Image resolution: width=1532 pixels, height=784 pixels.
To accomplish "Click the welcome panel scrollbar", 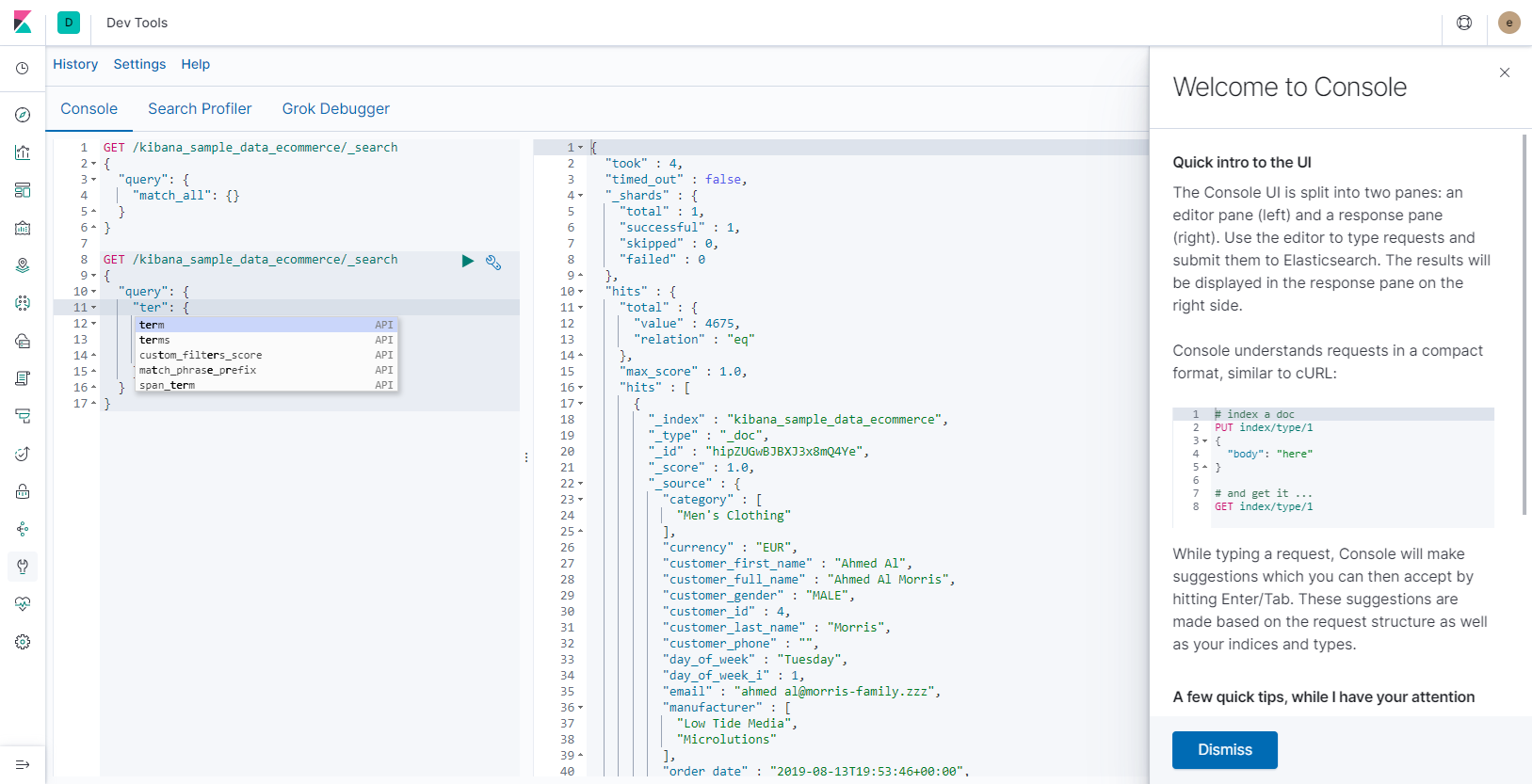I will pos(1524,325).
